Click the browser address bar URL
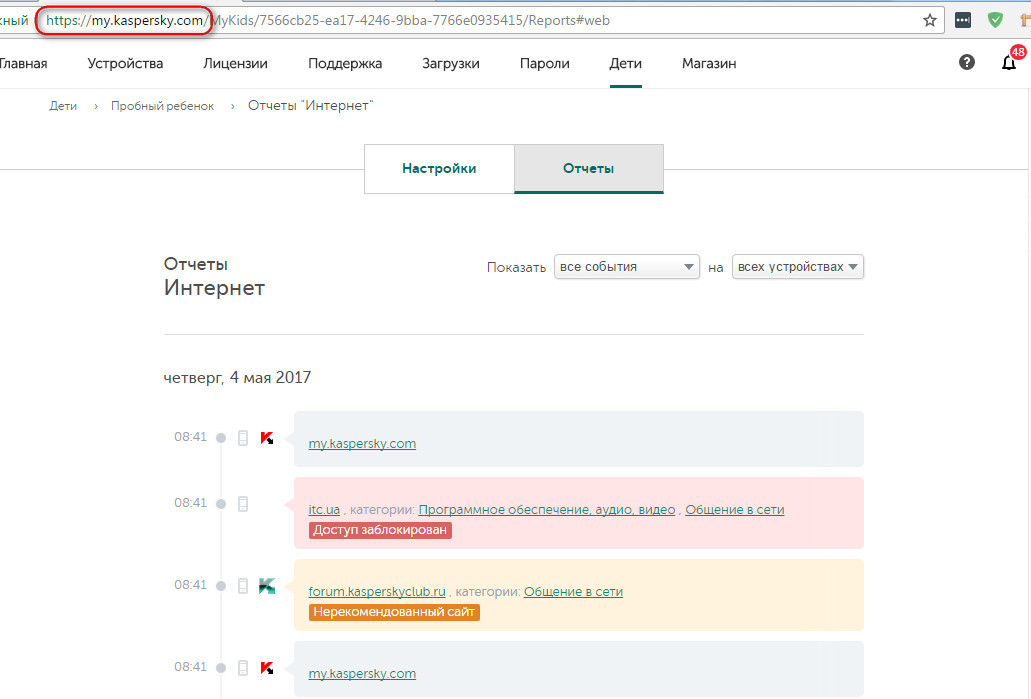This screenshot has width=1031, height=699. tap(329, 20)
